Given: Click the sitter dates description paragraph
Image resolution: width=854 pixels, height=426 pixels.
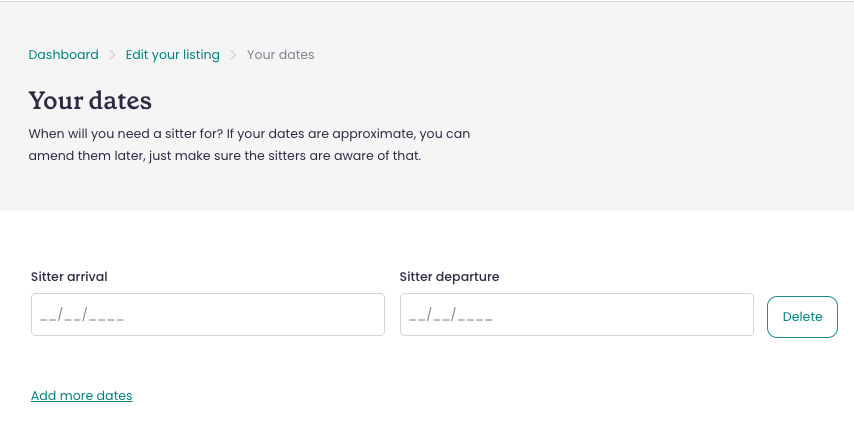Looking at the screenshot, I should point(249,144).
